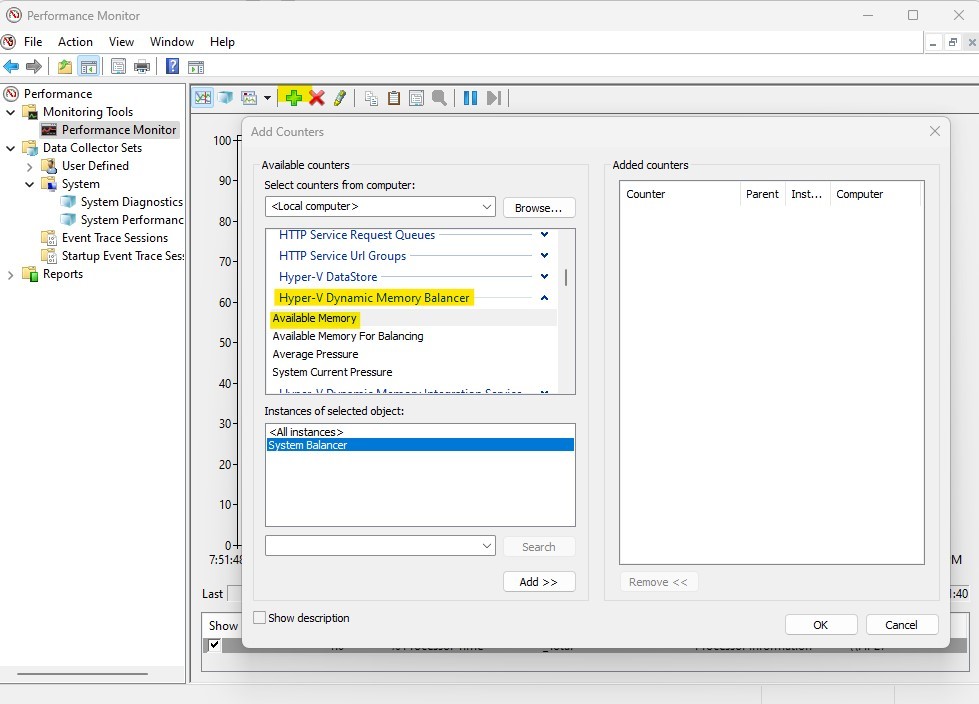The width and height of the screenshot is (979, 704).
Task: Click the Paste Counter List icon
Action: pos(393,97)
